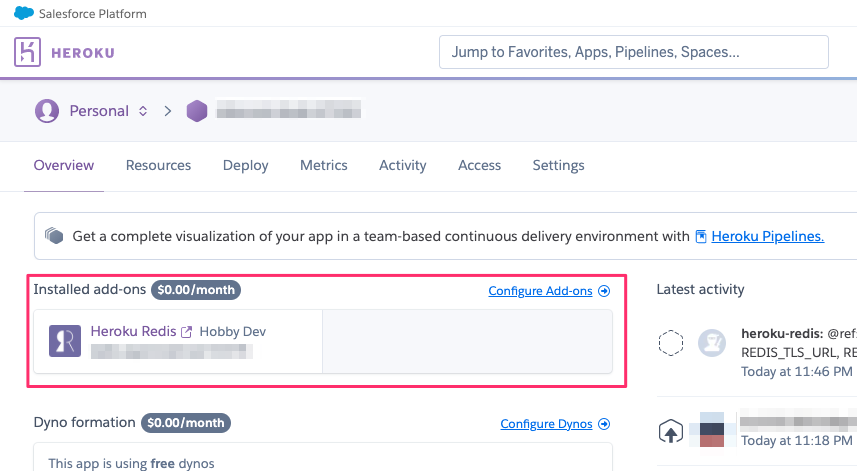This screenshot has width=857, height=471.
Task: Click the blurred Redis instance name
Action: click(172, 351)
